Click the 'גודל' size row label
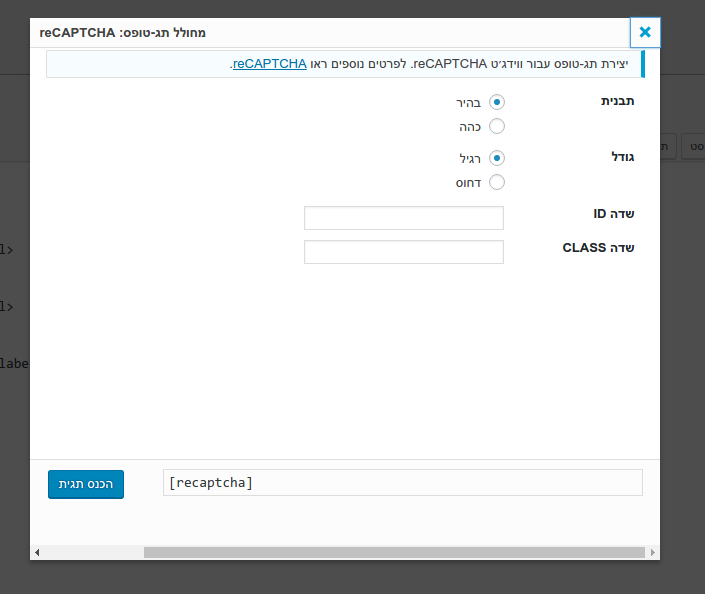The image size is (705, 594). point(622,157)
